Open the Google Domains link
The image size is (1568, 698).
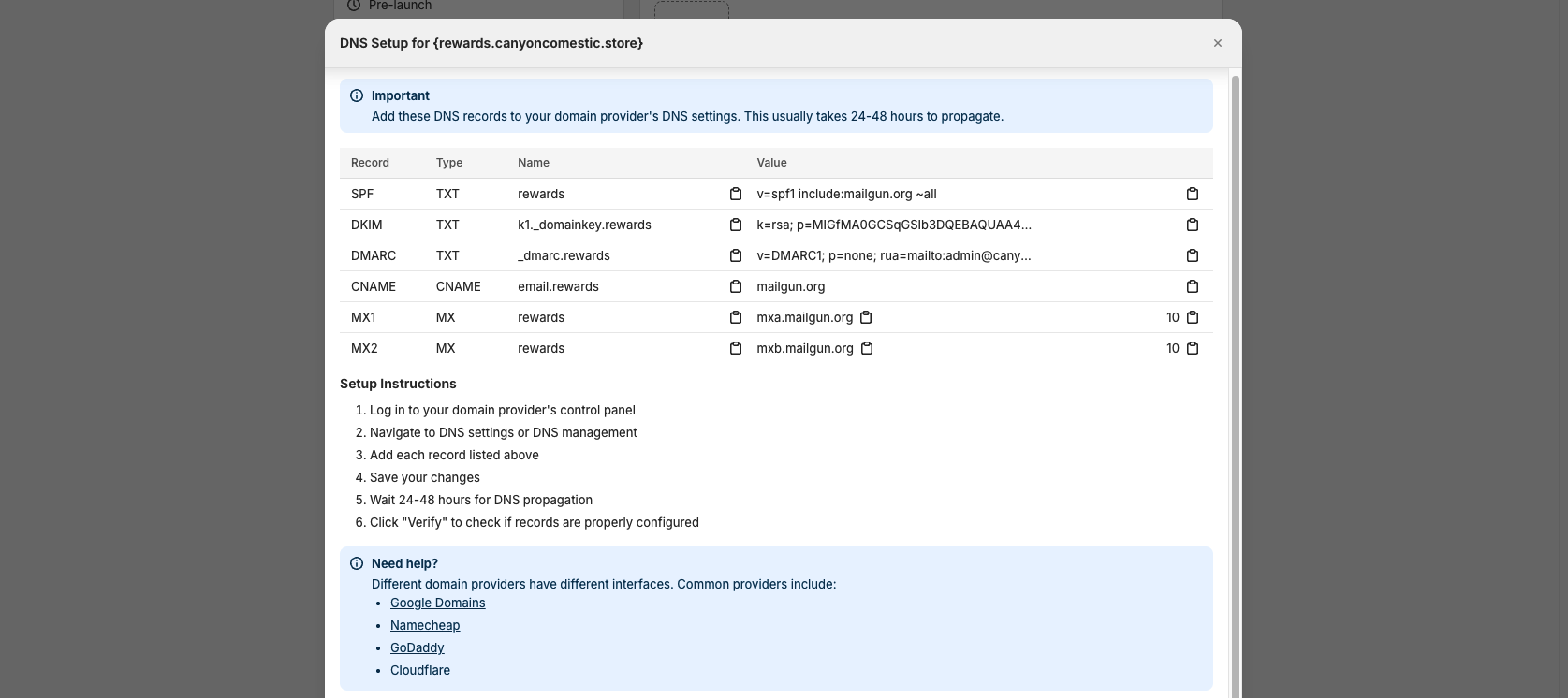437,603
